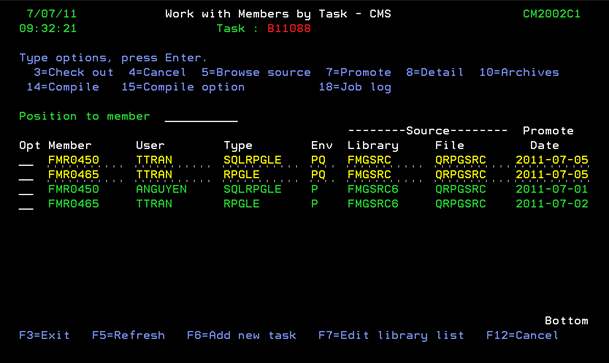Click option 5=Browse source
The width and height of the screenshot is (609, 363).
[256, 72]
